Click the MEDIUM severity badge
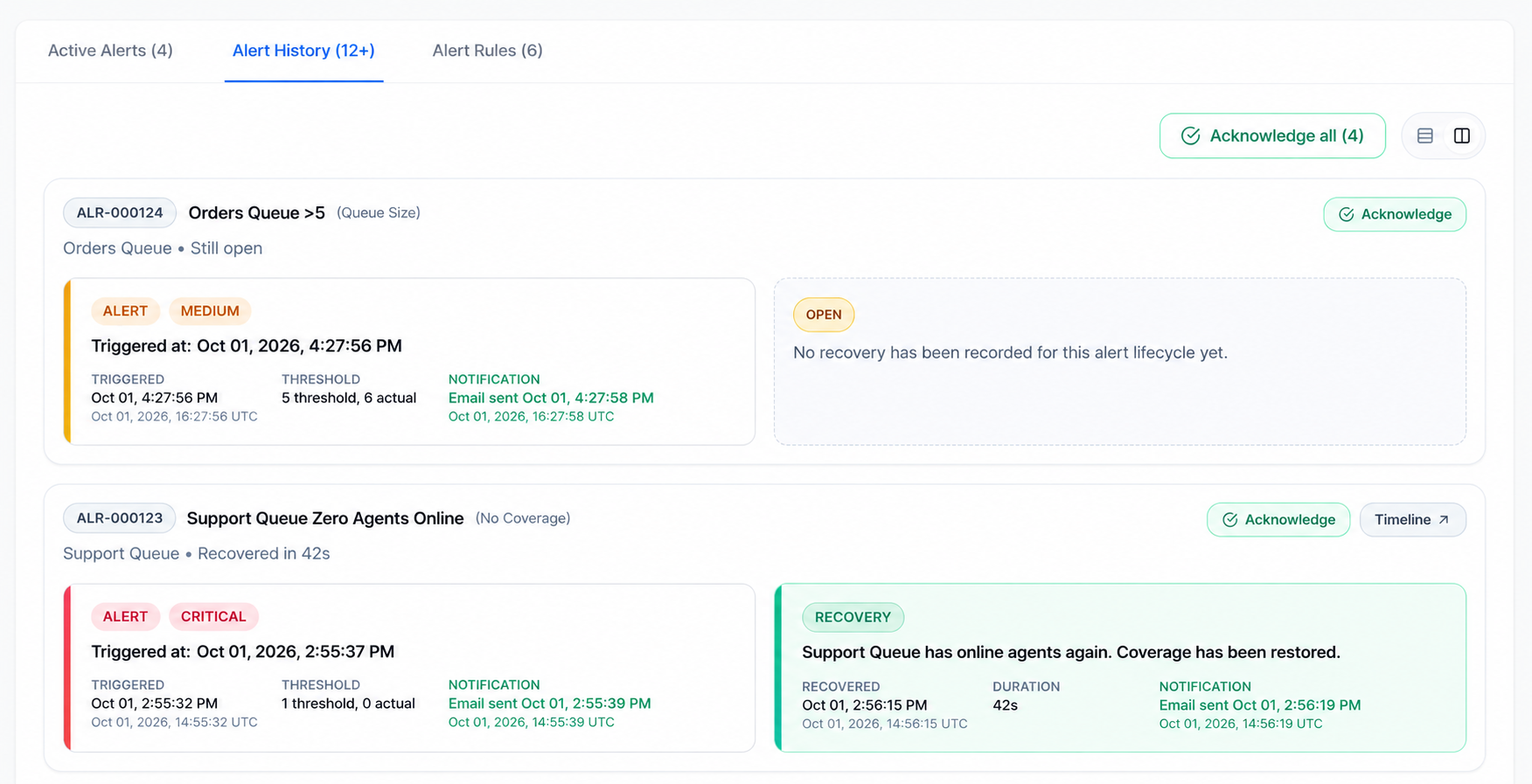1532x784 pixels. [210, 311]
